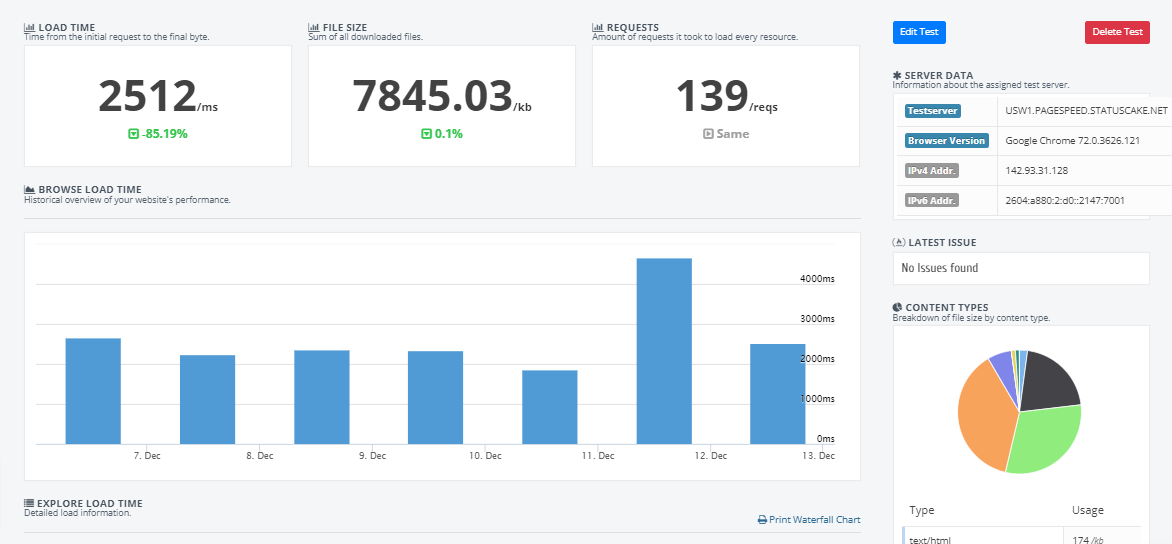Click the chart icon beside FILE SIZE heading
1172x544 pixels.
pos(313,28)
